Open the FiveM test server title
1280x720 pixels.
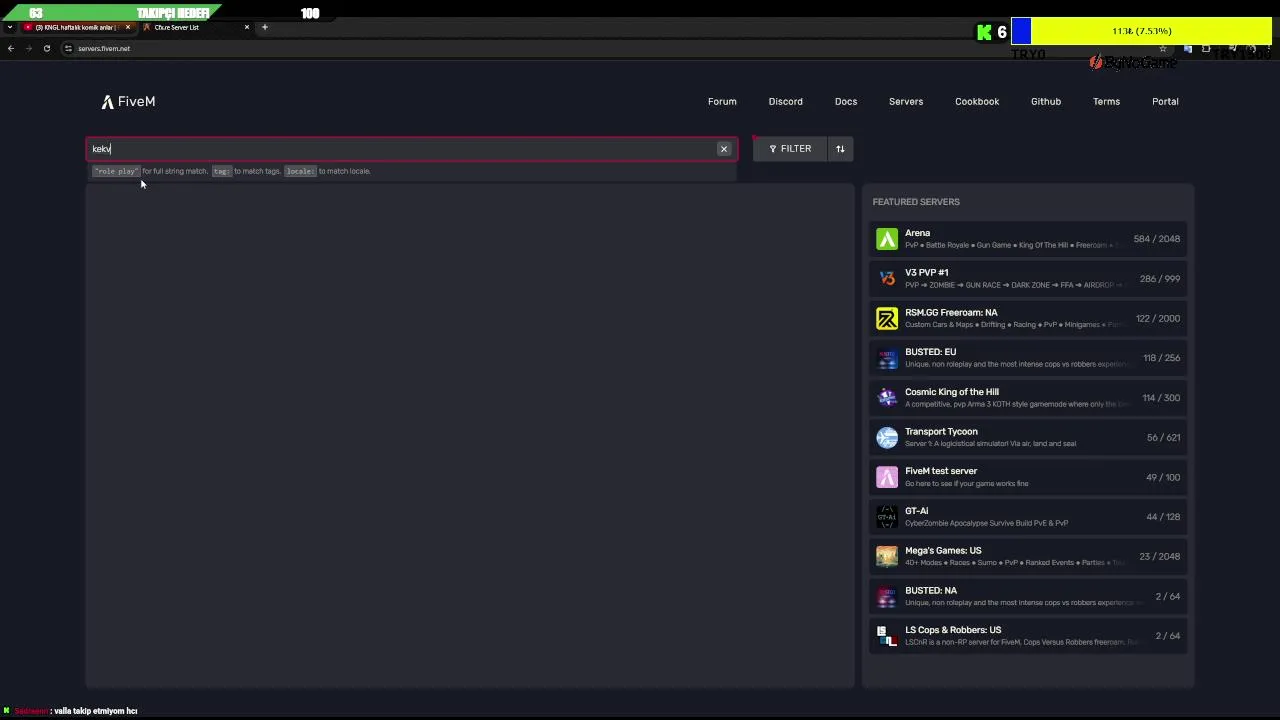coord(941,471)
